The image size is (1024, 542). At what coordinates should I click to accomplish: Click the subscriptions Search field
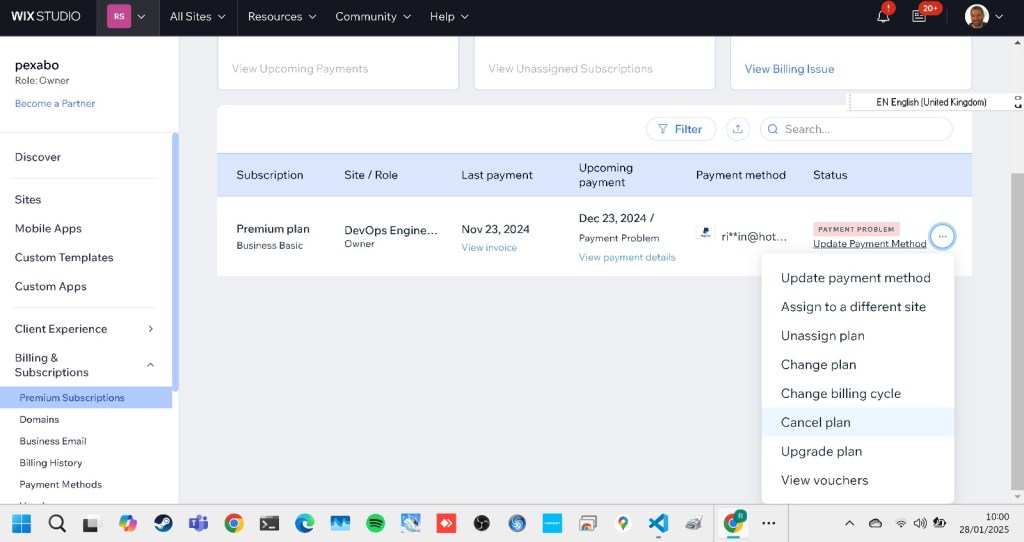[x=856, y=129]
